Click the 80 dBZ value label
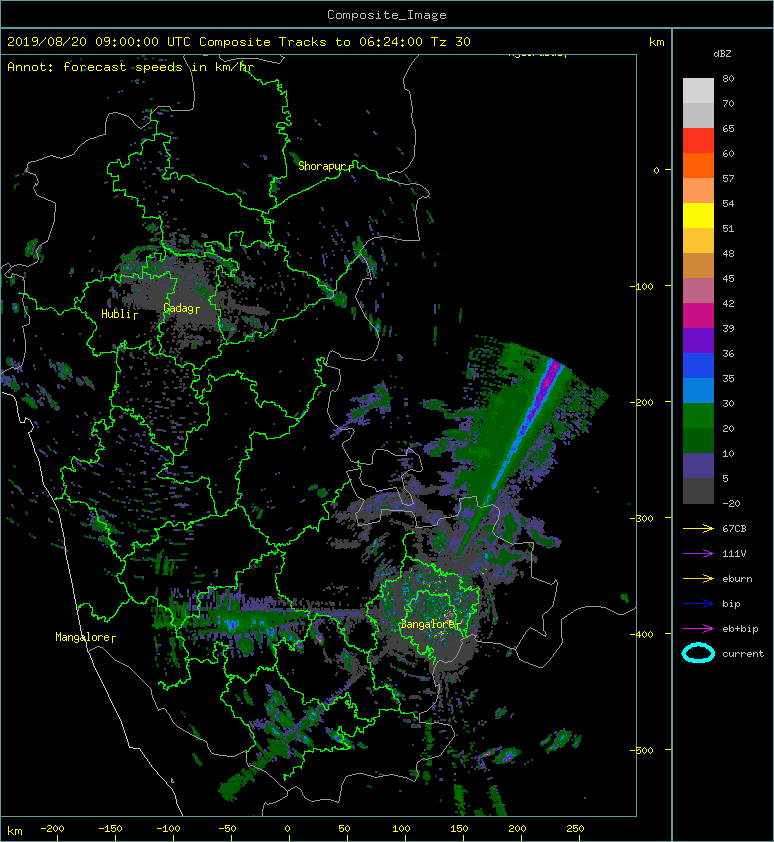 tap(728, 78)
